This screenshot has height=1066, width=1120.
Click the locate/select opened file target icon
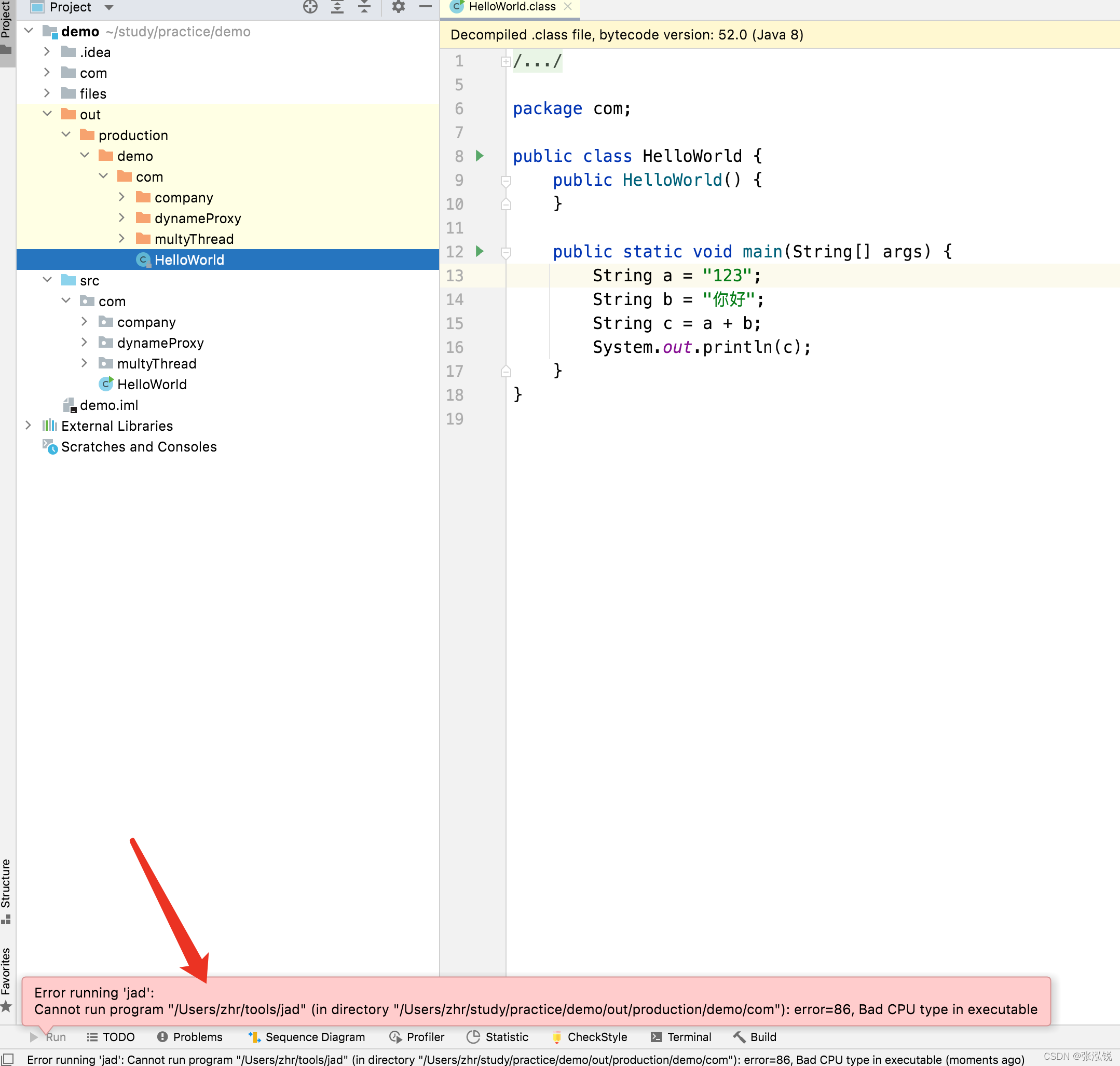coord(310,7)
